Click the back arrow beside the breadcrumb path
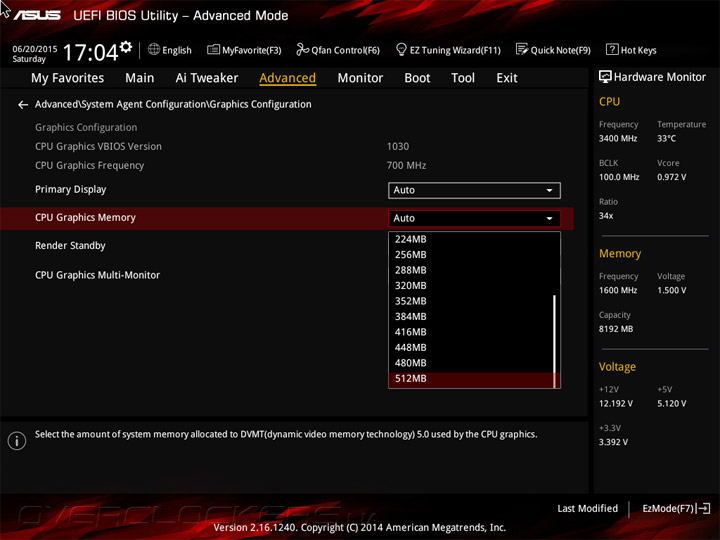 23,105
